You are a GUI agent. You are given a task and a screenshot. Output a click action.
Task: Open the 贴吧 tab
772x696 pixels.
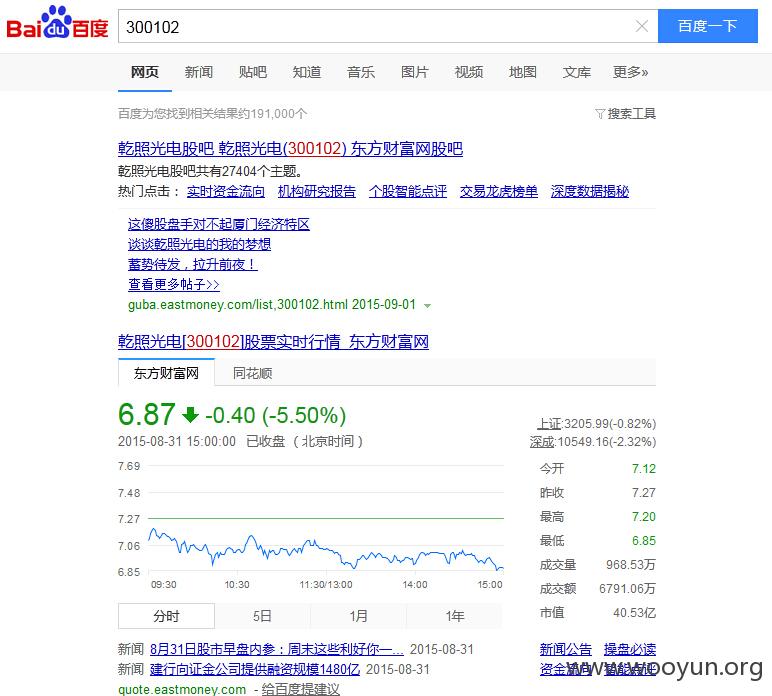pos(253,72)
